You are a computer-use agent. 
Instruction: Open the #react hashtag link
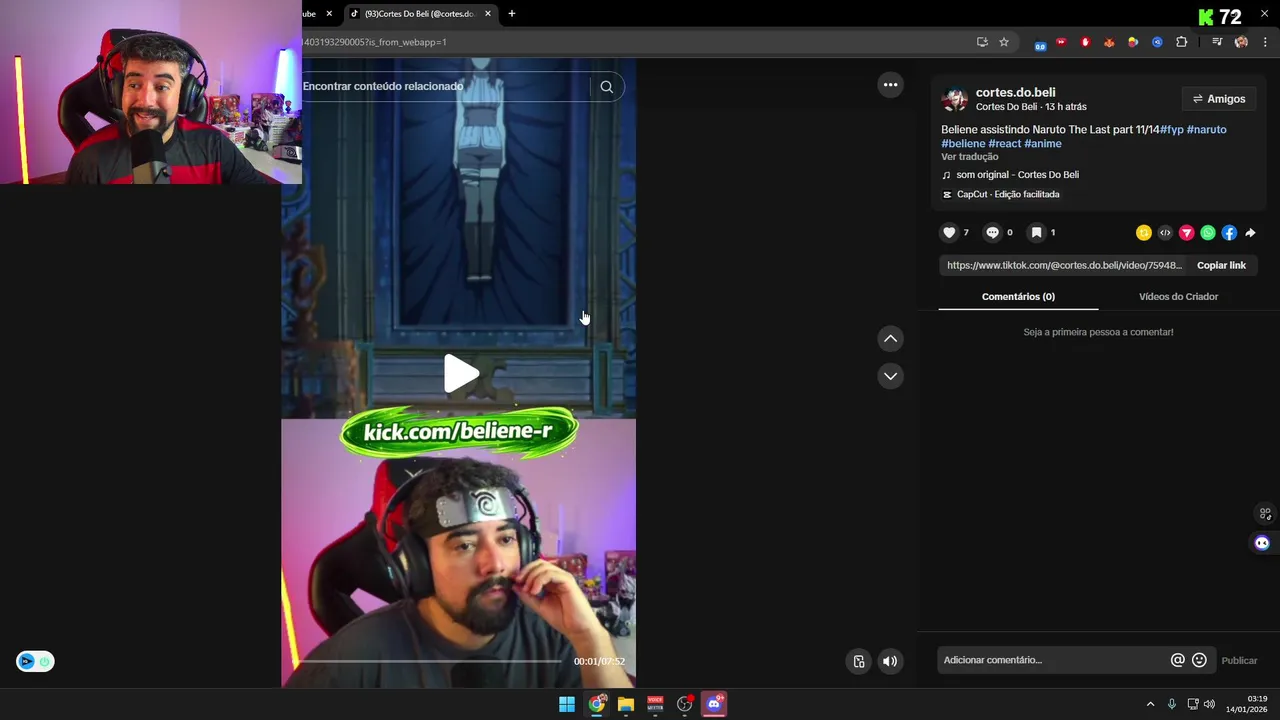pos(1004,144)
